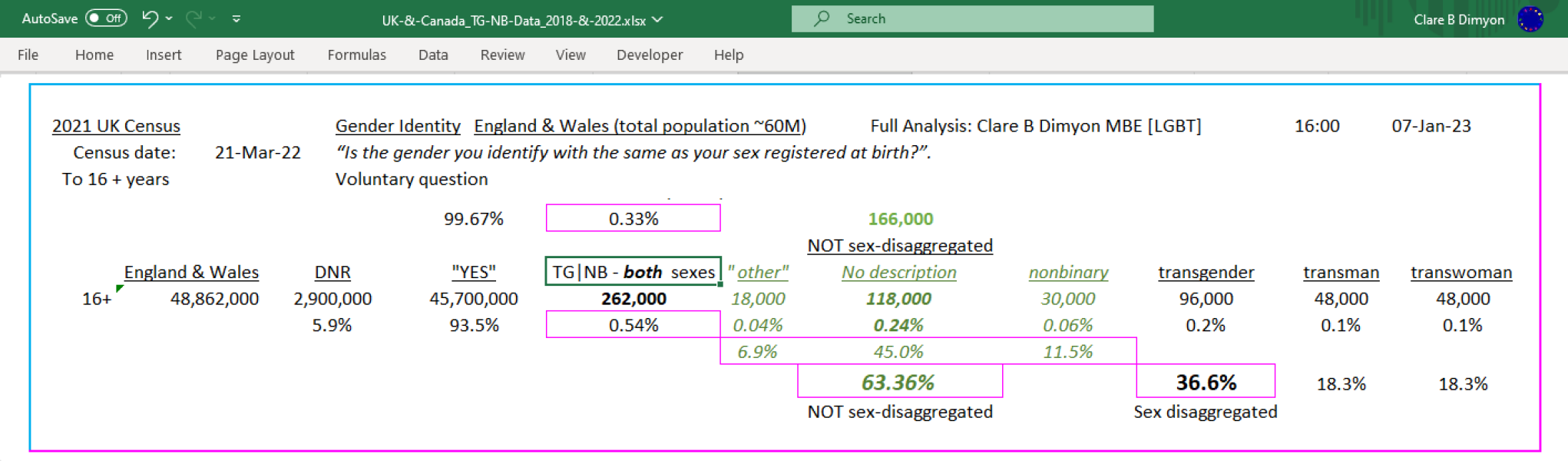This screenshot has height=461, width=1568.
Task: Click the Clare B Dimyon account name
Action: click(1458, 20)
